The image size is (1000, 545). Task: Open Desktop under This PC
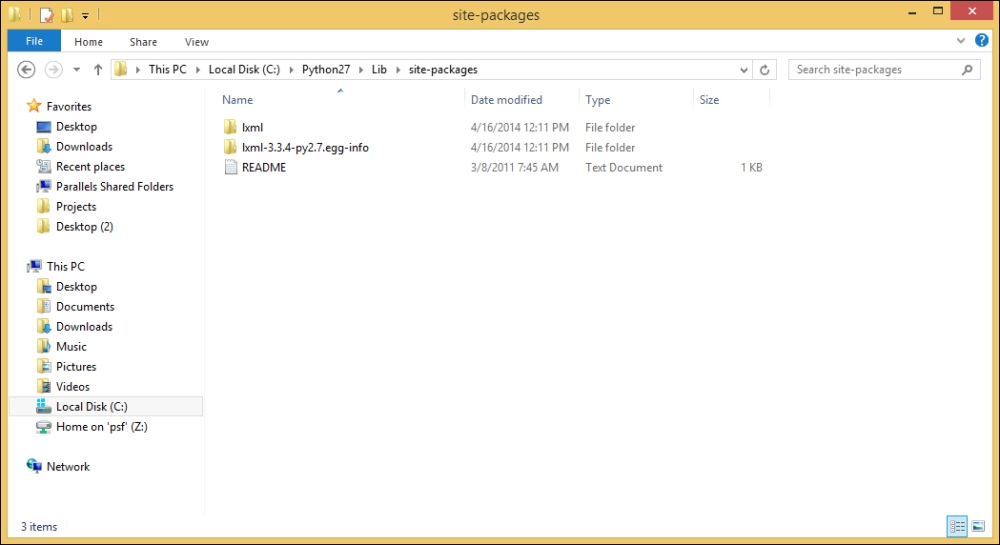click(77, 286)
